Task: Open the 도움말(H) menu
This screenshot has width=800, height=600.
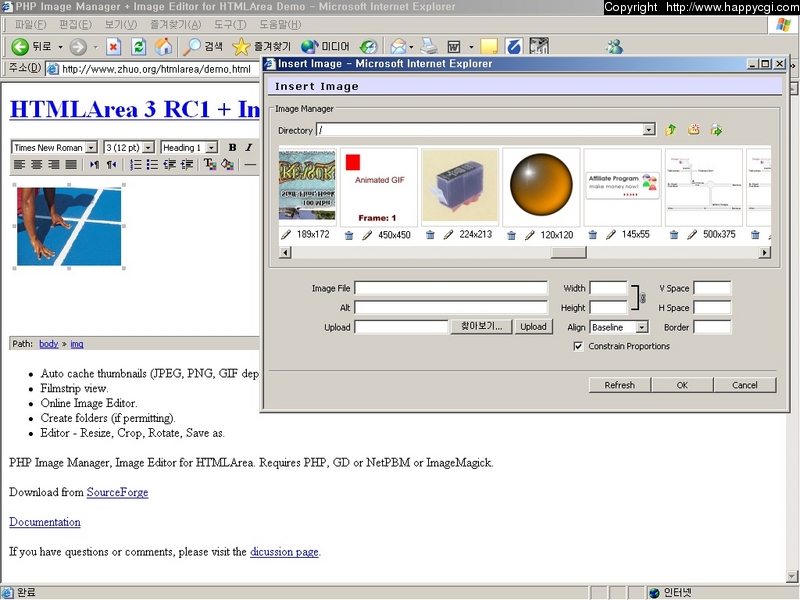Action: (x=280, y=24)
